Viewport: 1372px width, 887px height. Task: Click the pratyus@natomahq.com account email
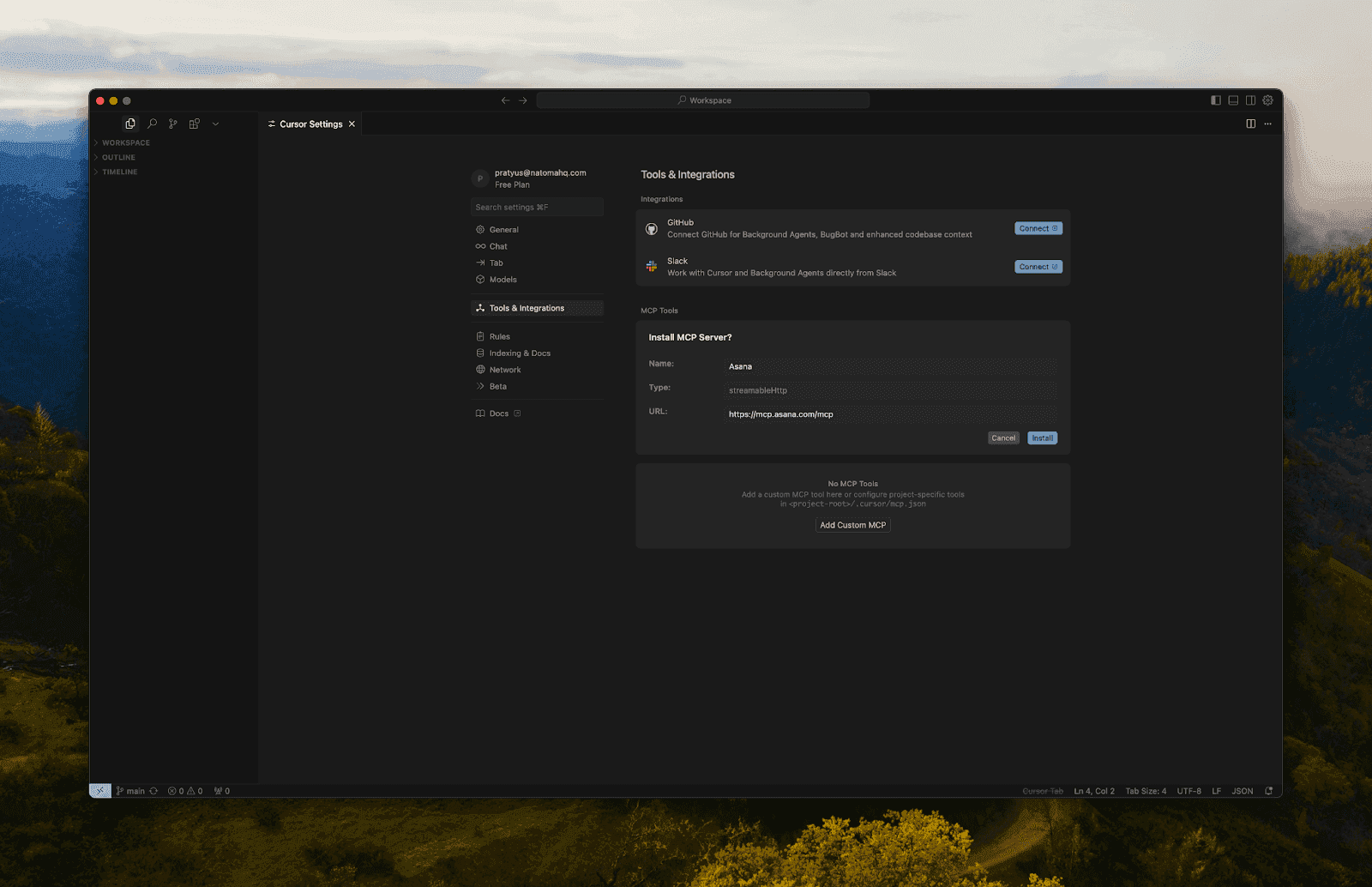540,172
